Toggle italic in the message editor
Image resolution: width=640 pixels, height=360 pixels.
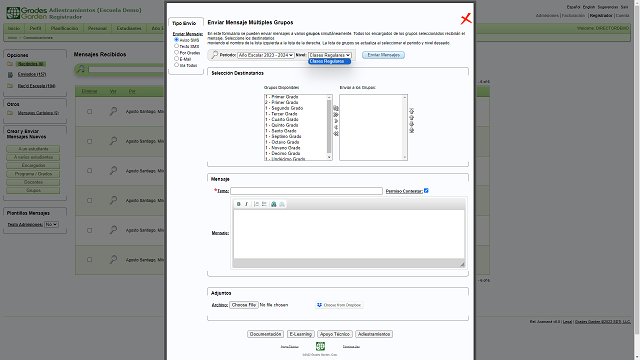(x=246, y=204)
